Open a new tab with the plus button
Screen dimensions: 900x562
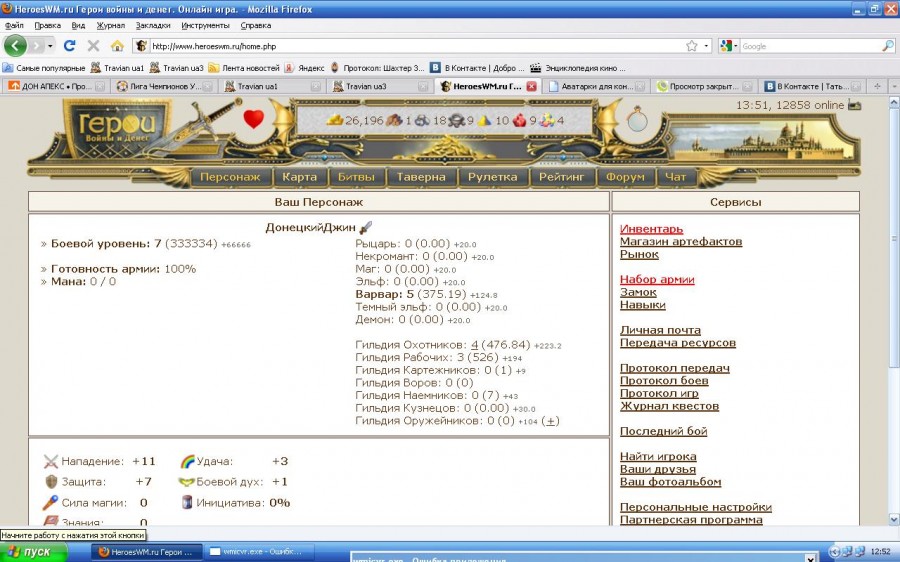(877, 86)
